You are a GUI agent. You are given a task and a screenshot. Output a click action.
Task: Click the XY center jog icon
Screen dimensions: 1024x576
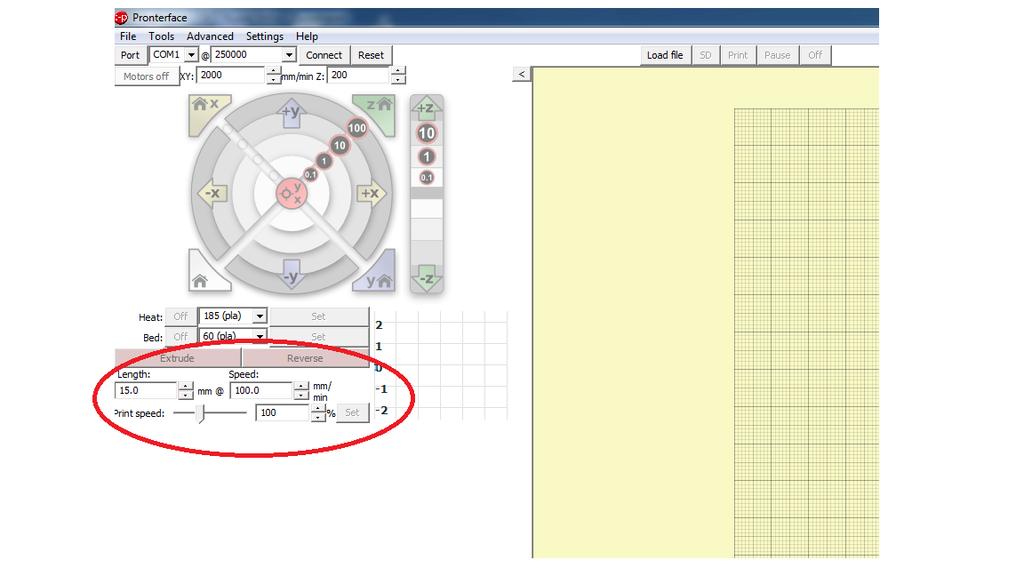pyautogui.click(x=291, y=193)
